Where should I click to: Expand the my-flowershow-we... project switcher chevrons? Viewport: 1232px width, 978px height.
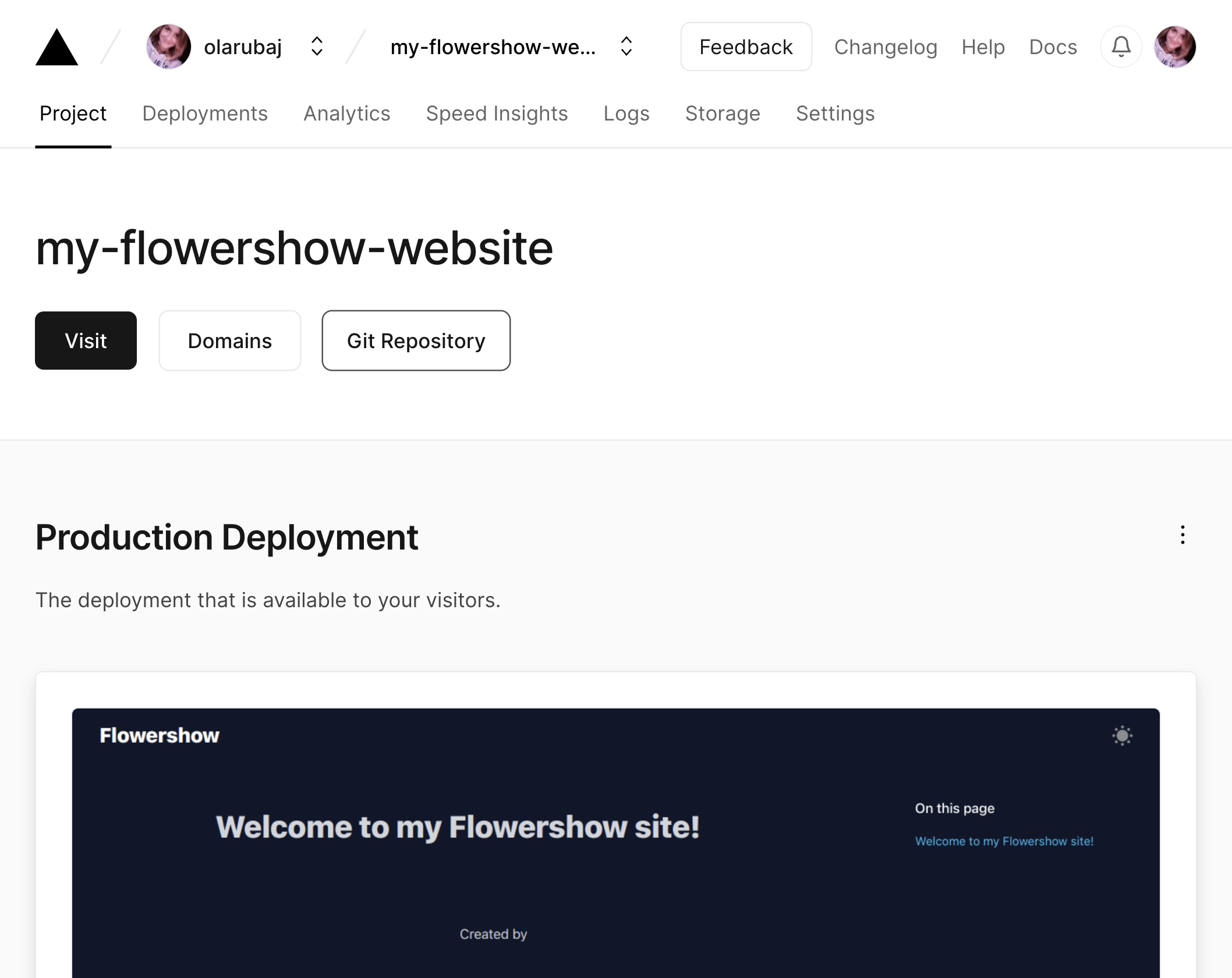(626, 47)
